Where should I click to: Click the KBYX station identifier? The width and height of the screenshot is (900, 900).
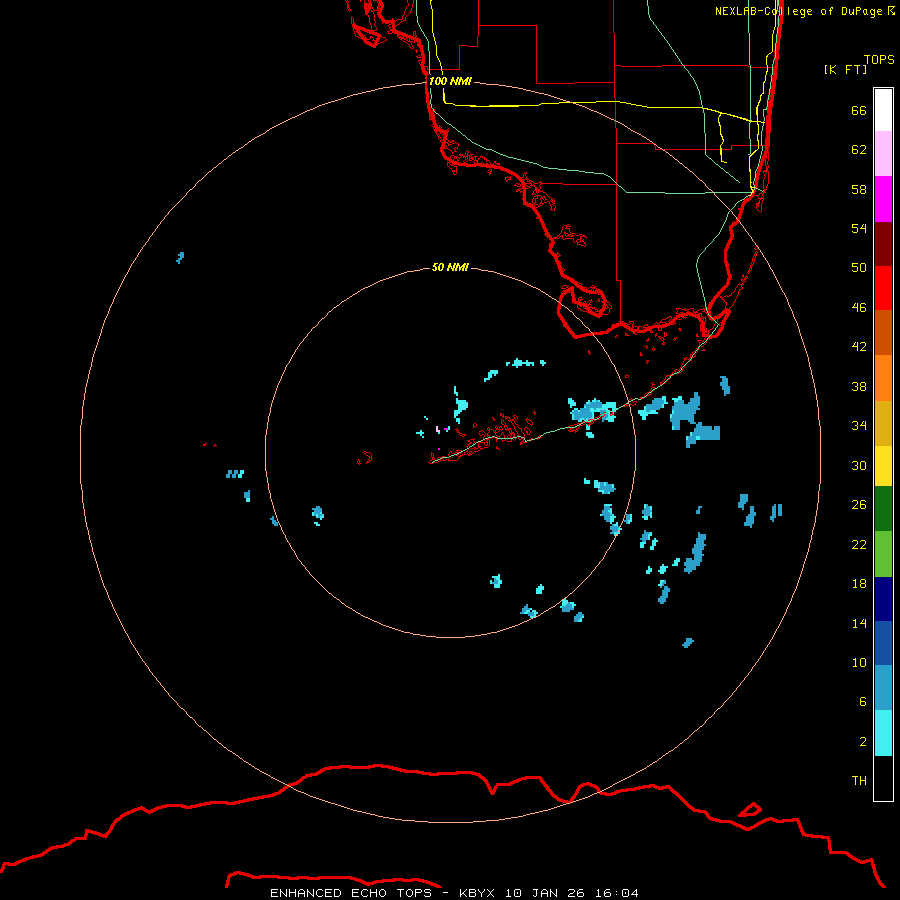coord(476,893)
